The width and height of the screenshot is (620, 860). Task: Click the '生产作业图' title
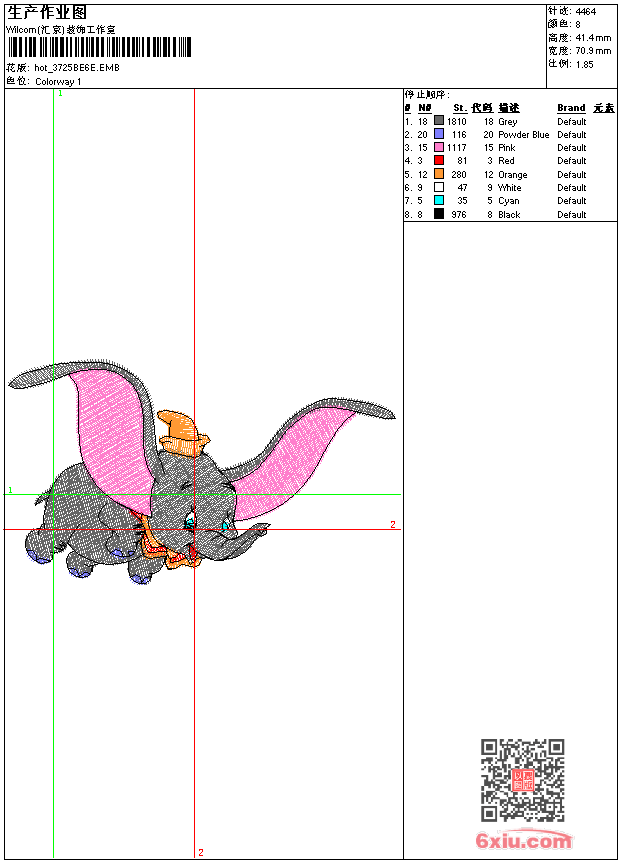tap(47, 13)
